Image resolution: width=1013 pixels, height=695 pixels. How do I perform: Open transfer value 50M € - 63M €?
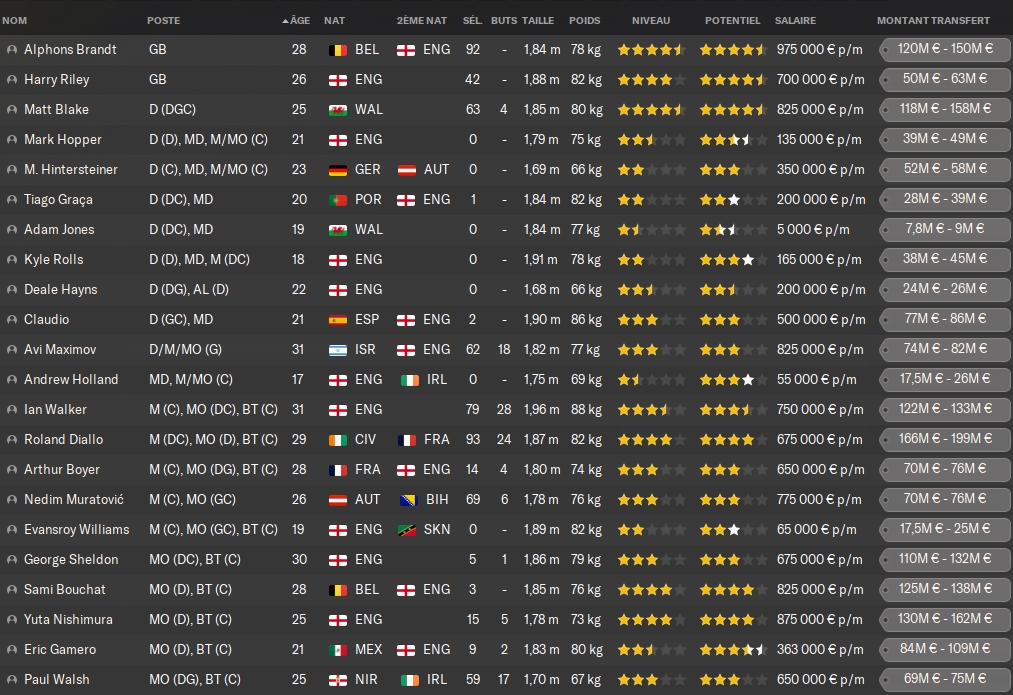pos(945,79)
